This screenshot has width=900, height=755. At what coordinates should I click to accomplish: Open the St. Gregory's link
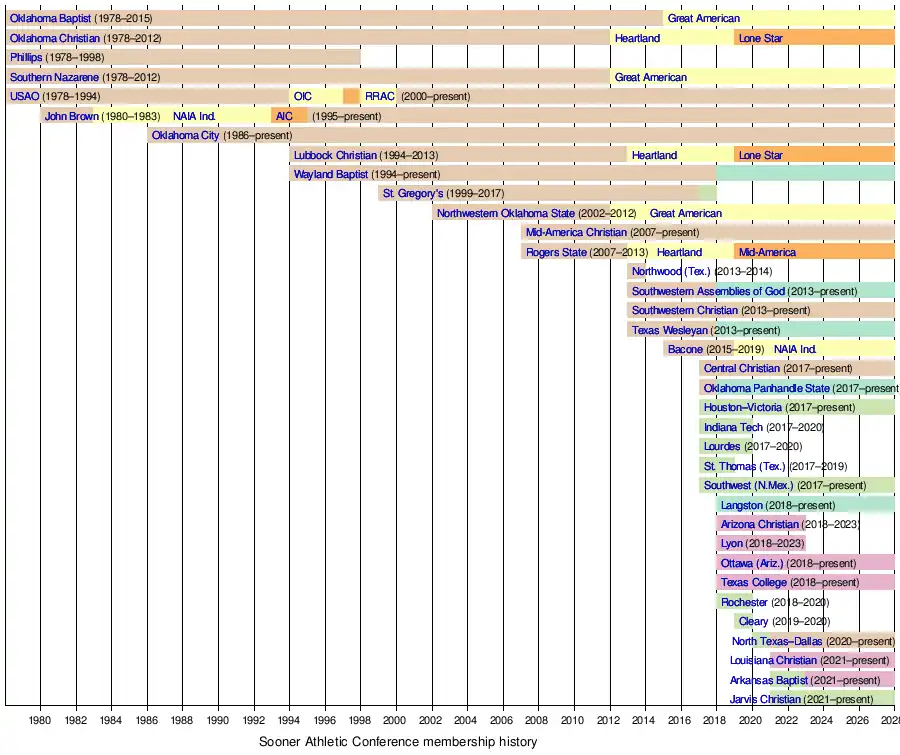coord(413,193)
